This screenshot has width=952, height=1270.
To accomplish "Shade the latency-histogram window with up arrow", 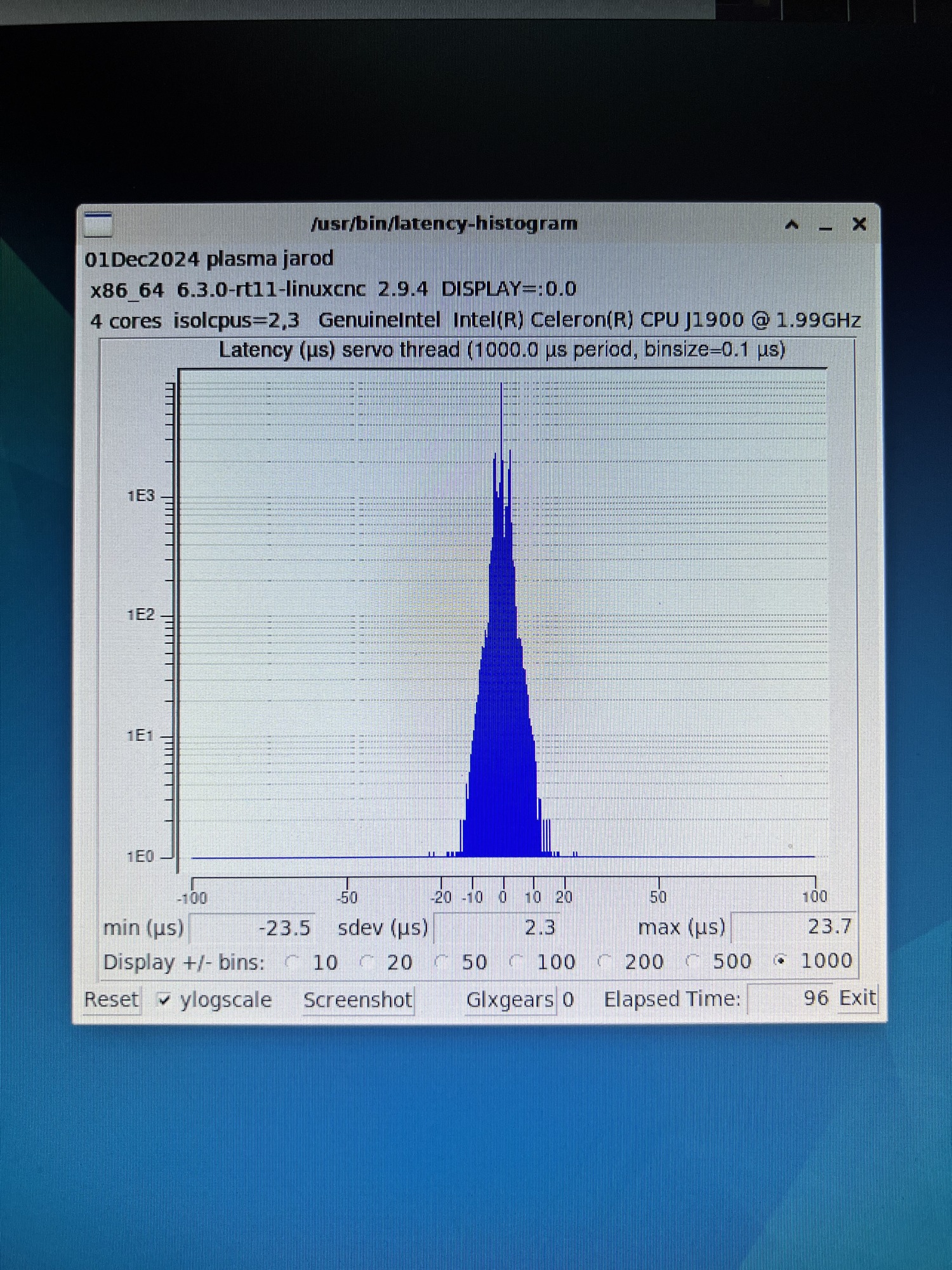I will pos(791,224).
